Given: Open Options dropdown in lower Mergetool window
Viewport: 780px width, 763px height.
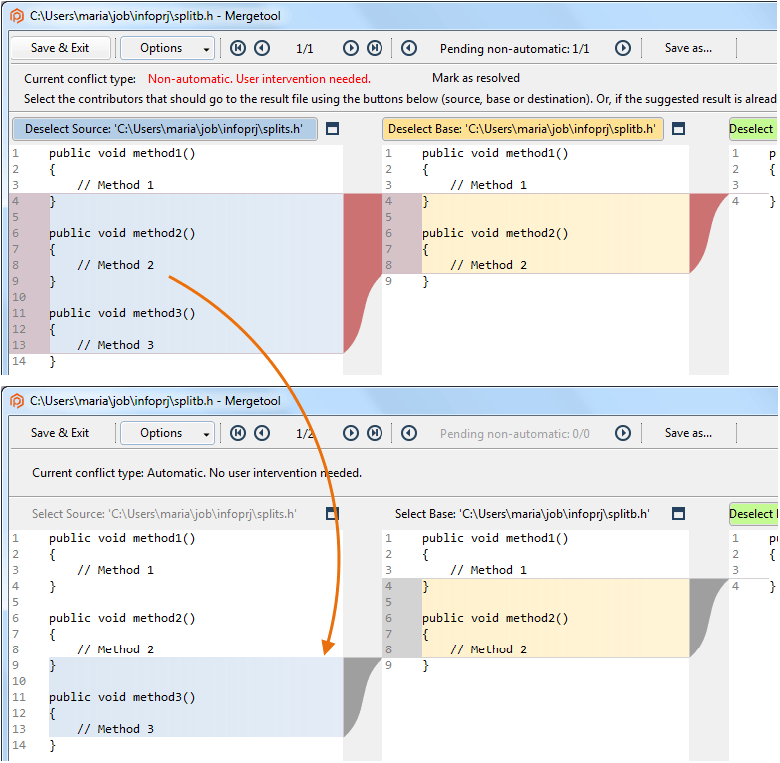Looking at the screenshot, I should [168, 433].
